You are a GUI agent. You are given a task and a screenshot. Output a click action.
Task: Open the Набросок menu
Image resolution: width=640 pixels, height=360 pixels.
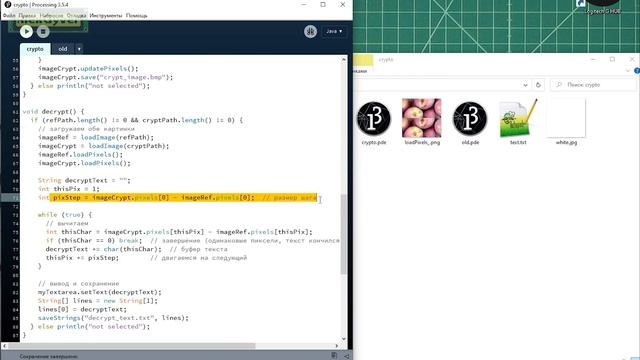51,16
